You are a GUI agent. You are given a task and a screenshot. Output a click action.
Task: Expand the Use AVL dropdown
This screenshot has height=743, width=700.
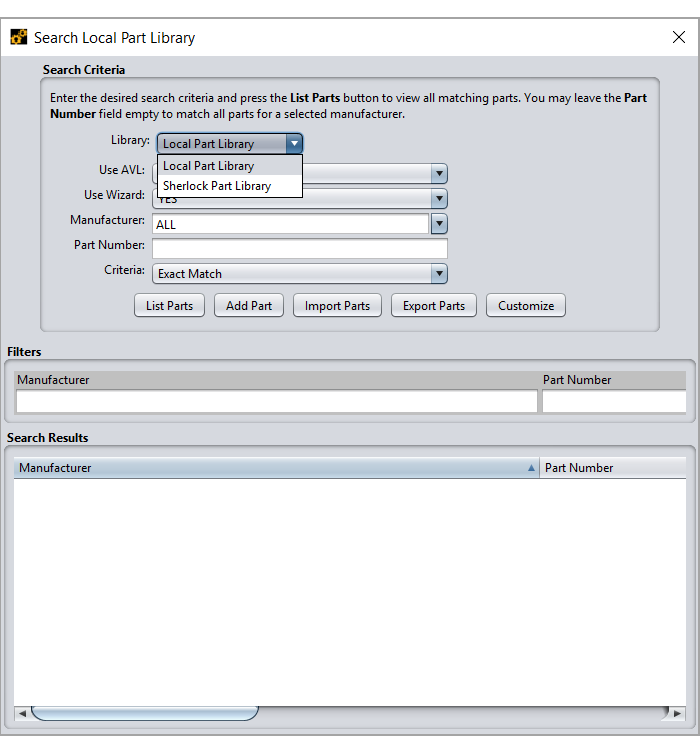pyautogui.click(x=439, y=173)
